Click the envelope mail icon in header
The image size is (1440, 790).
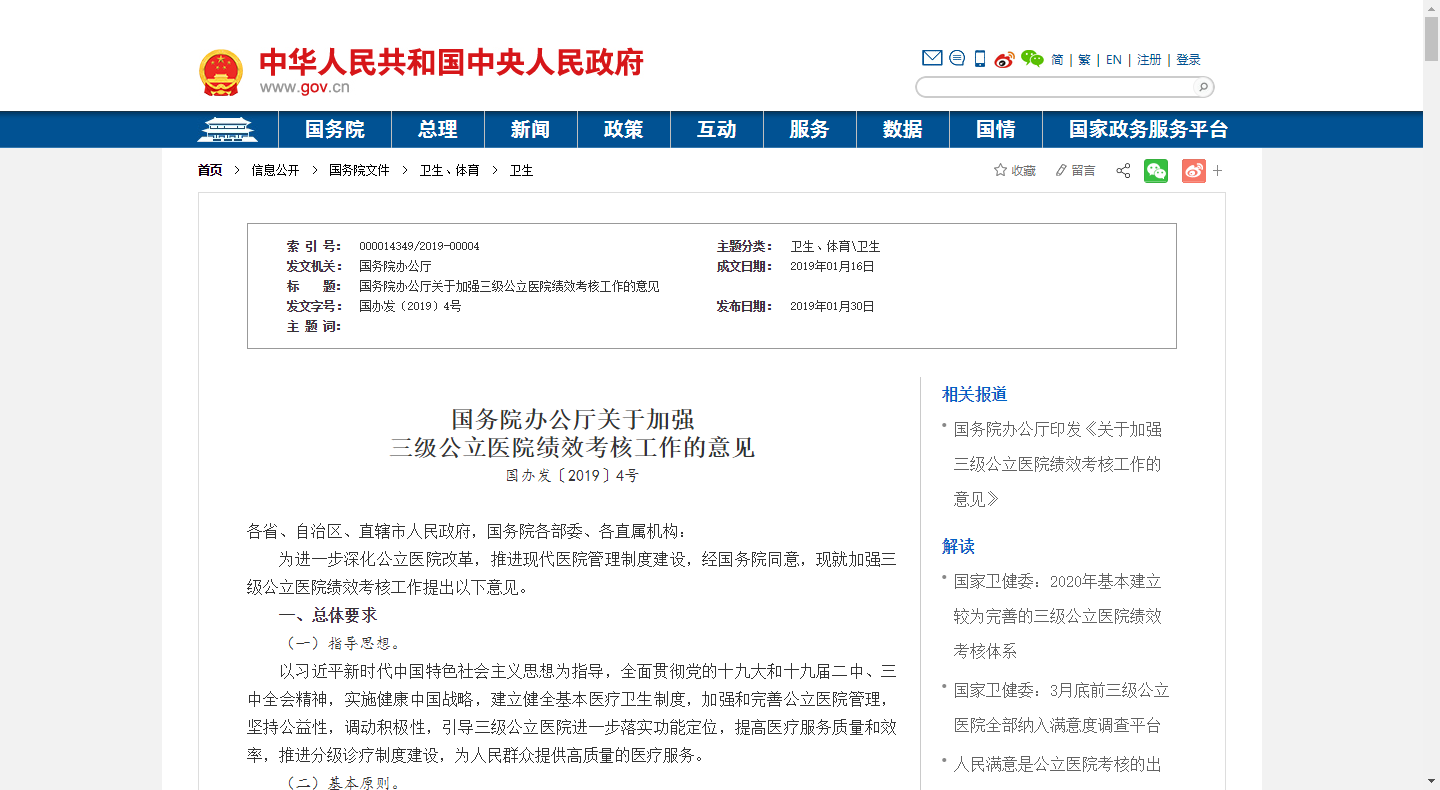932,58
